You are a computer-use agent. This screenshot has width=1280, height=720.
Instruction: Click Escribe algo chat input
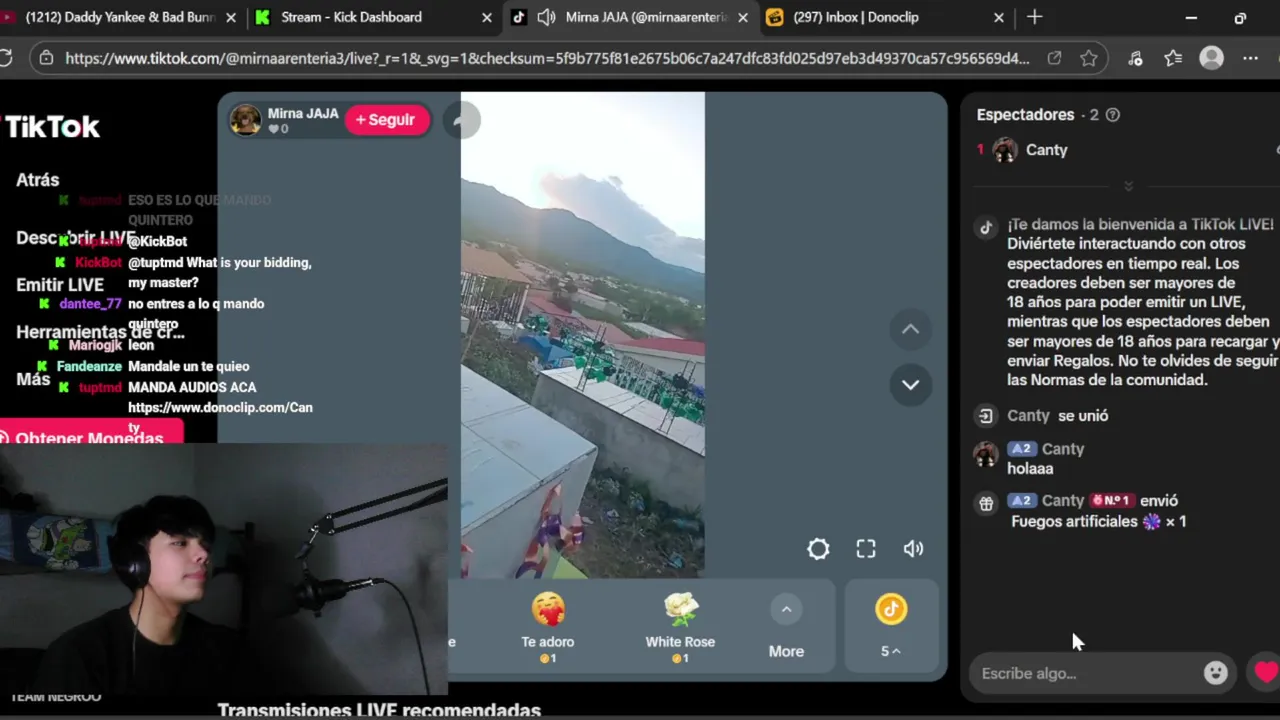(x=1085, y=673)
